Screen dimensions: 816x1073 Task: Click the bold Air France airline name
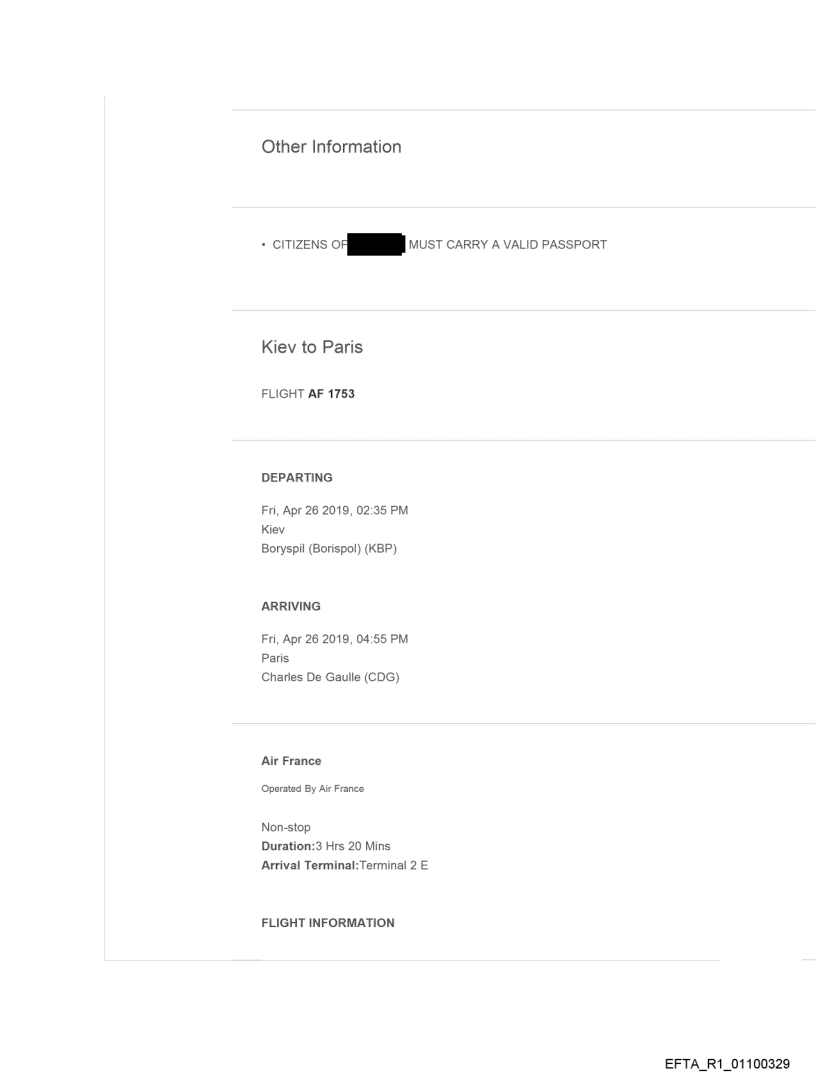point(291,761)
